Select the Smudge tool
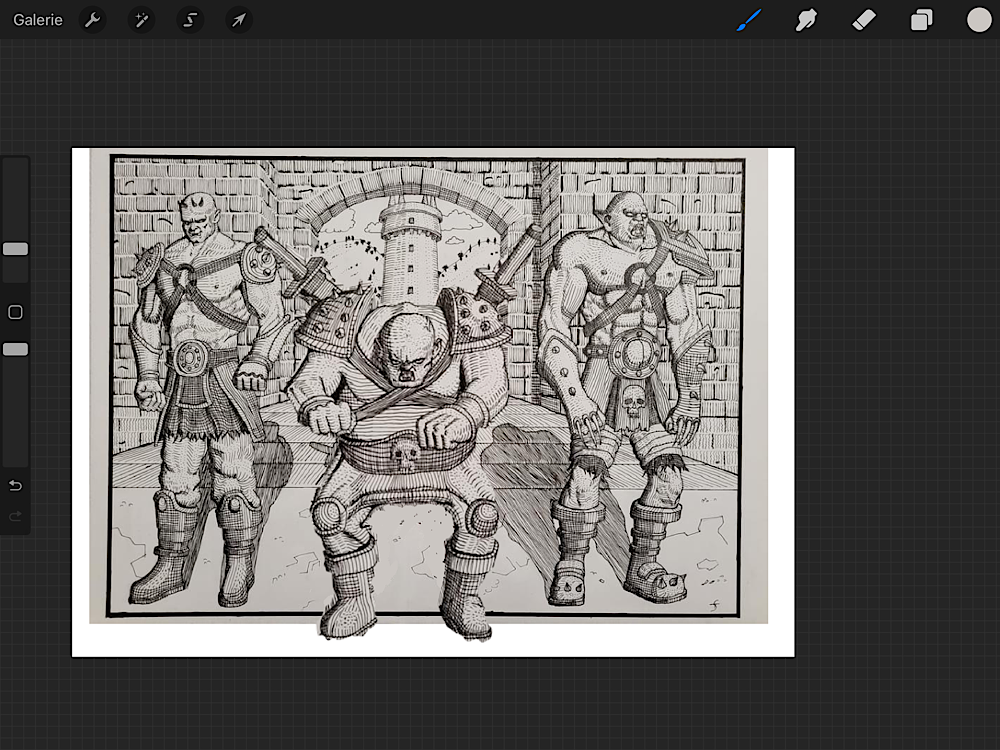The width and height of the screenshot is (1000, 750). (x=806, y=20)
